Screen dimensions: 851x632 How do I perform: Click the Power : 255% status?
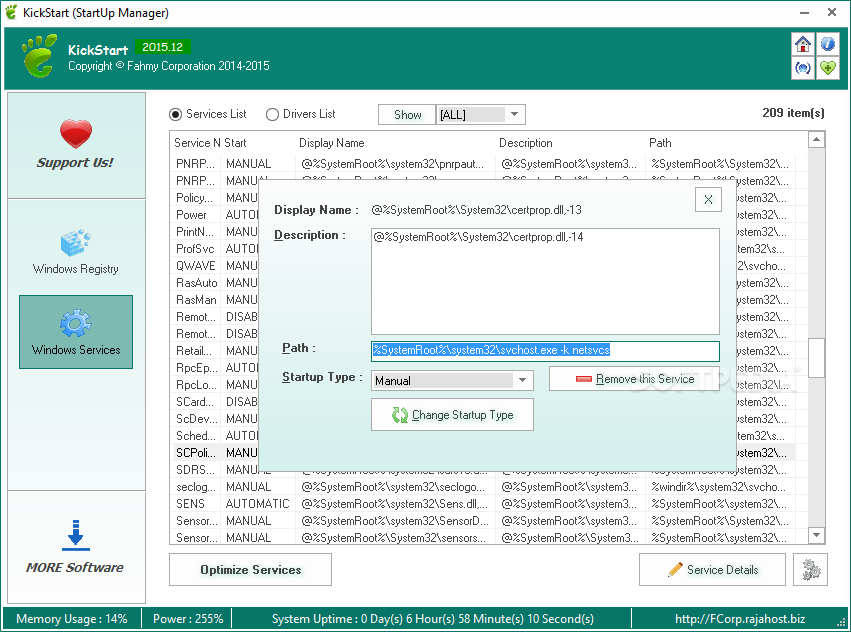tap(188, 619)
